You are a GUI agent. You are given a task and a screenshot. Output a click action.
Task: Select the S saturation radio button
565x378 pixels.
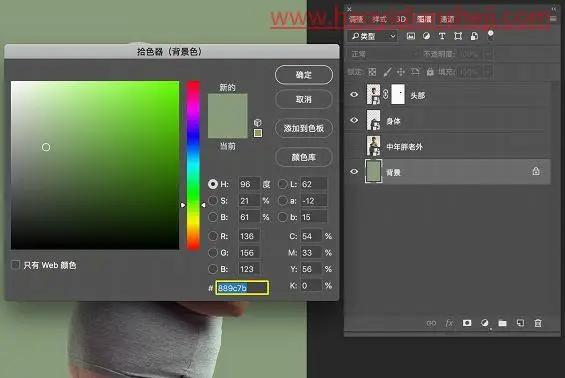tap(213, 200)
